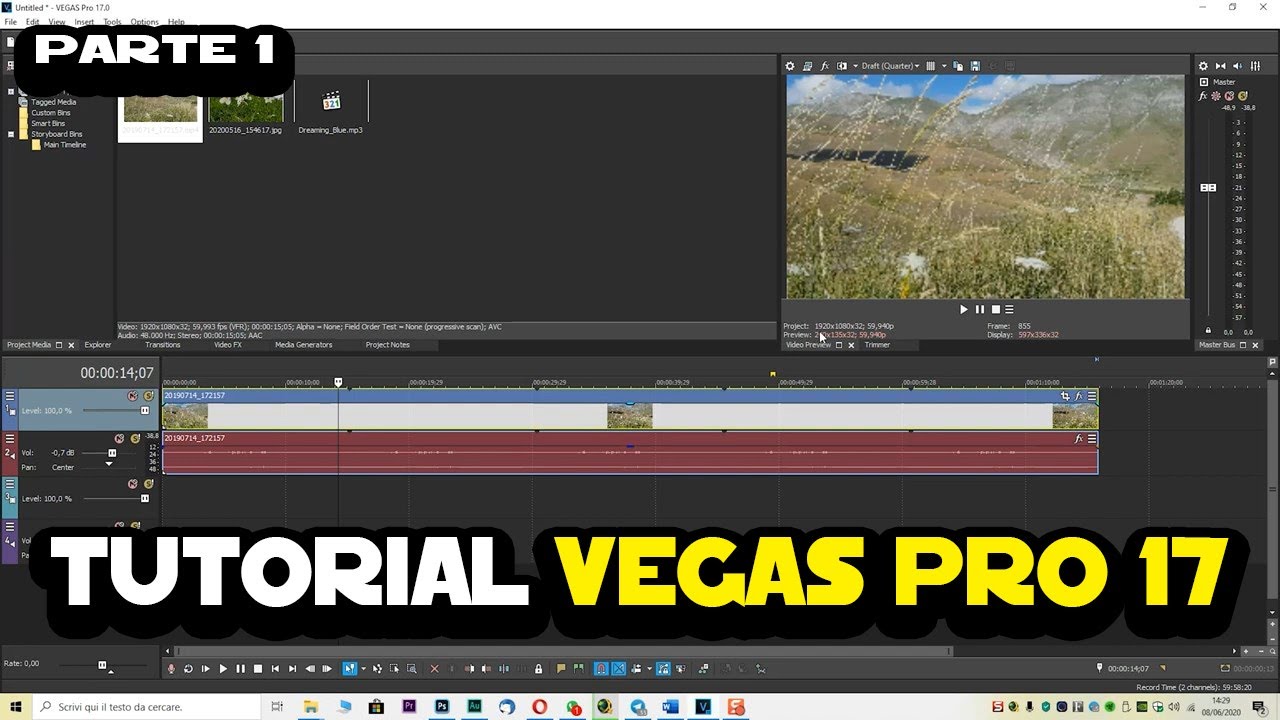The image size is (1280, 720).
Task: Save snapshot to file in preview
Action: click(x=975, y=66)
